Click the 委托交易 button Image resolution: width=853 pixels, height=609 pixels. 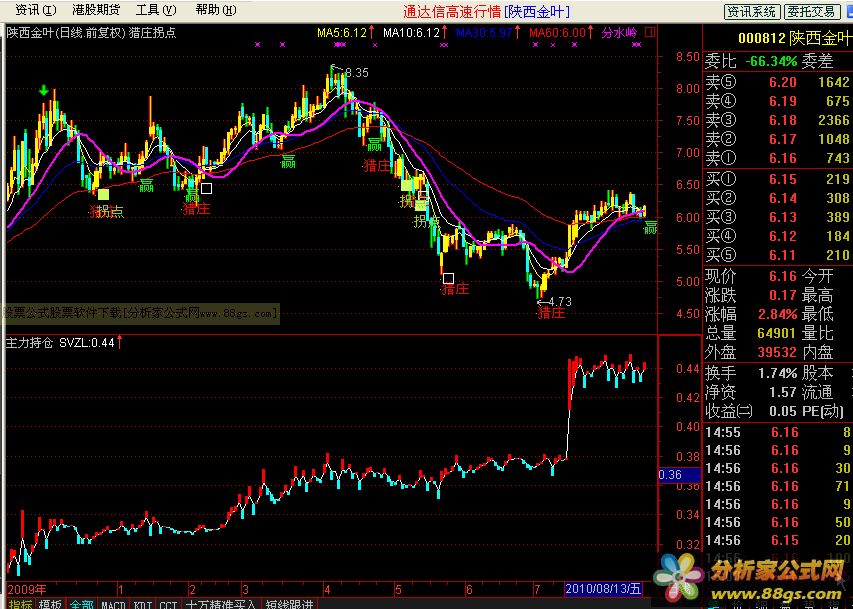(811, 11)
